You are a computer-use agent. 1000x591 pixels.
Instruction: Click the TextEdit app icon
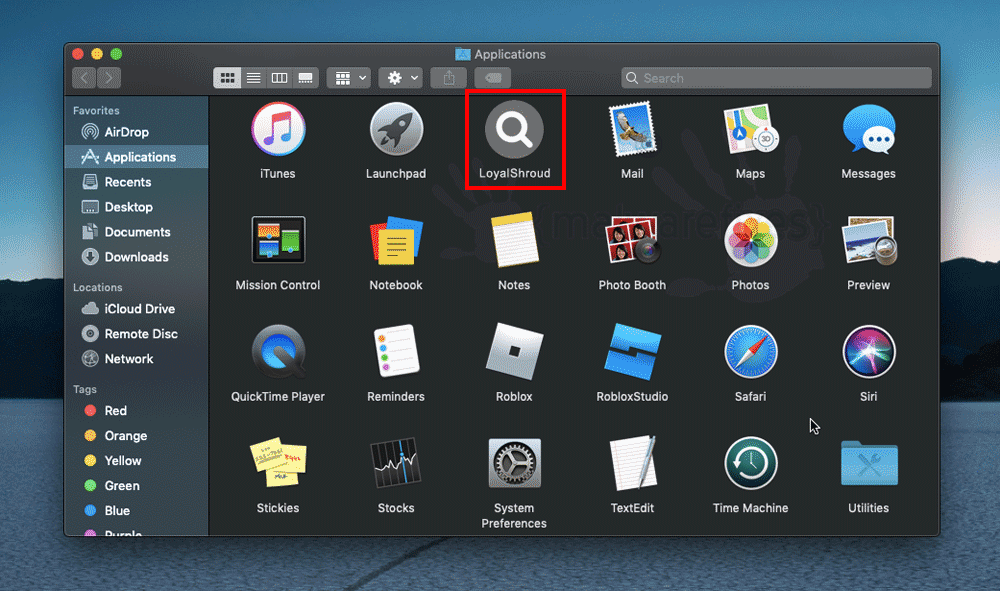coord(632,463)
